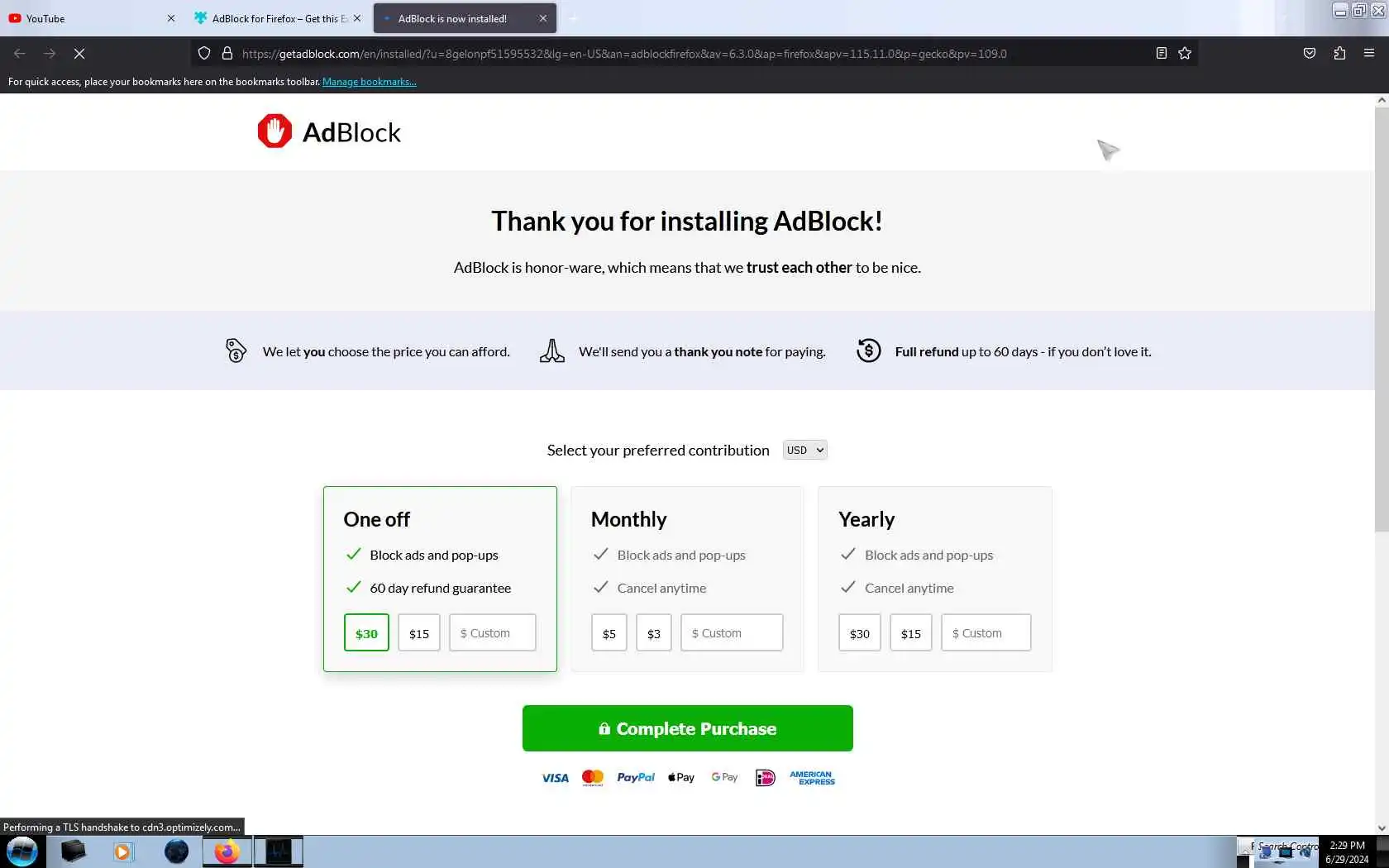Click Monthly Custom amount field
The width and height of the screenshot is (1389, 868).
coord(732,633)
